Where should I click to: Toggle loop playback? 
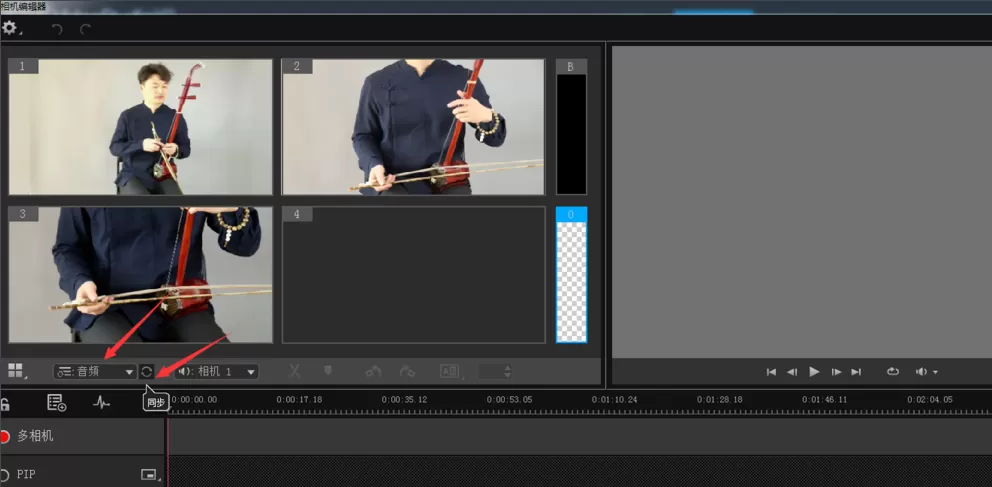893,372
